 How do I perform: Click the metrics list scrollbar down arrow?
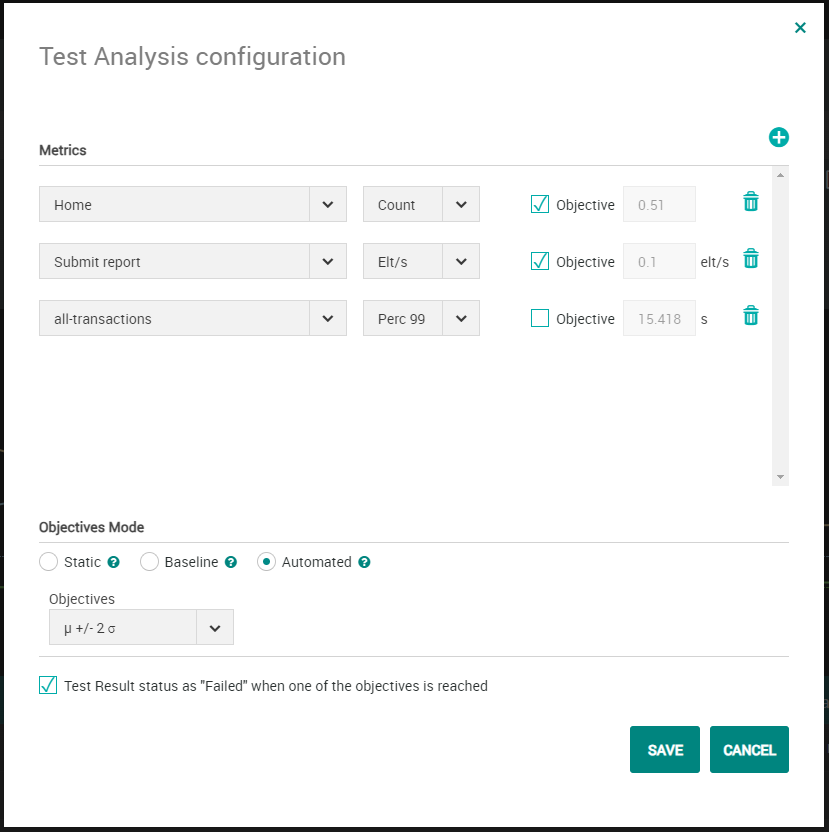(x=781, y=477)
